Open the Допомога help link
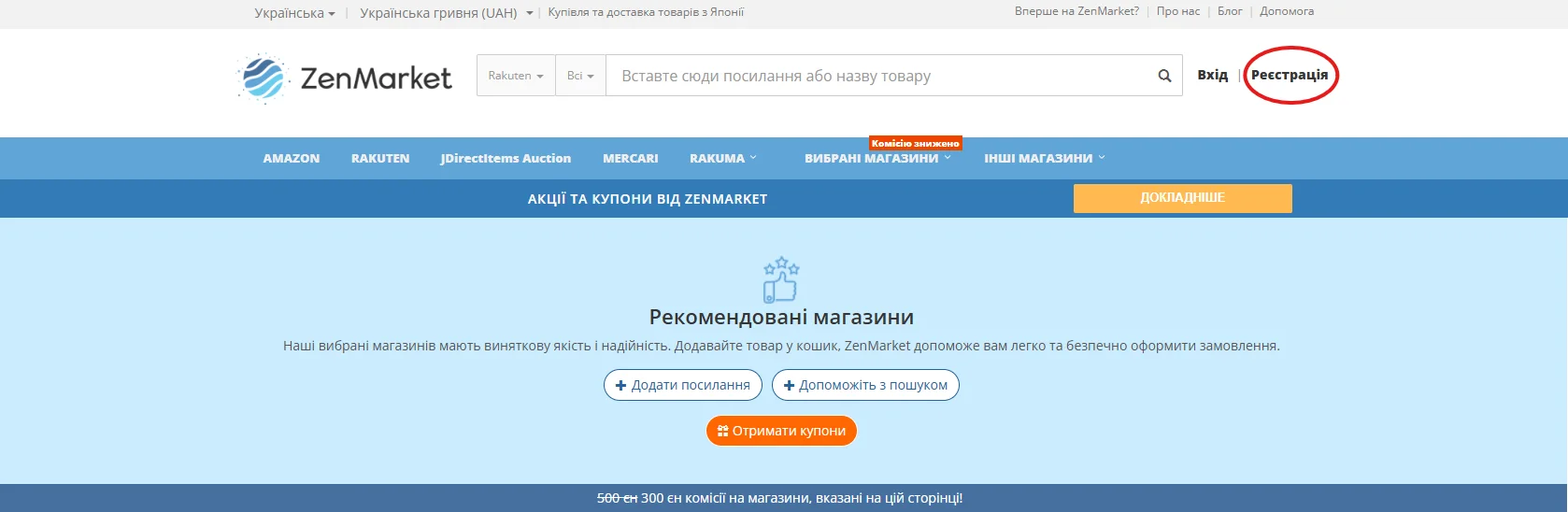The image size is (1568, 512). click(1287, 11)
